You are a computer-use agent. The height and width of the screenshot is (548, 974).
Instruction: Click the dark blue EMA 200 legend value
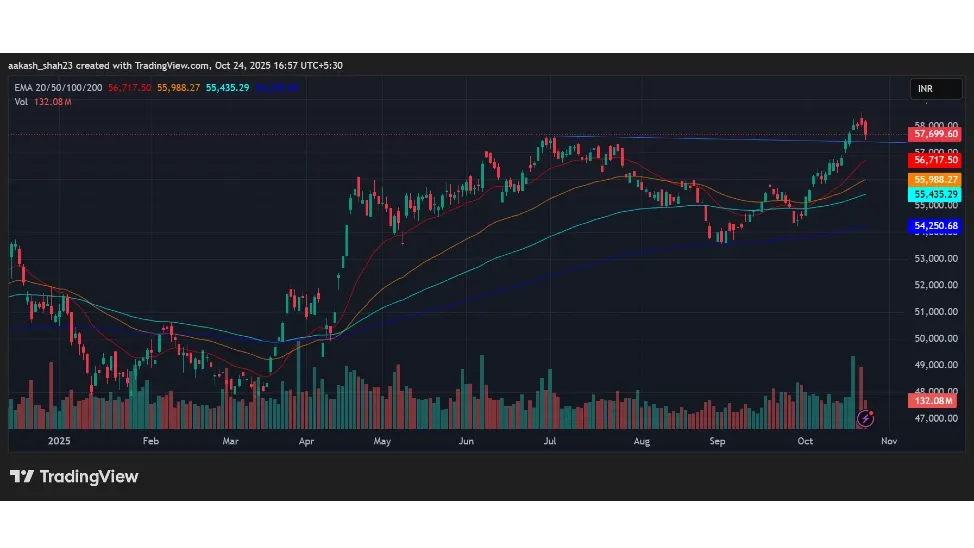click(x=276, y=88)
